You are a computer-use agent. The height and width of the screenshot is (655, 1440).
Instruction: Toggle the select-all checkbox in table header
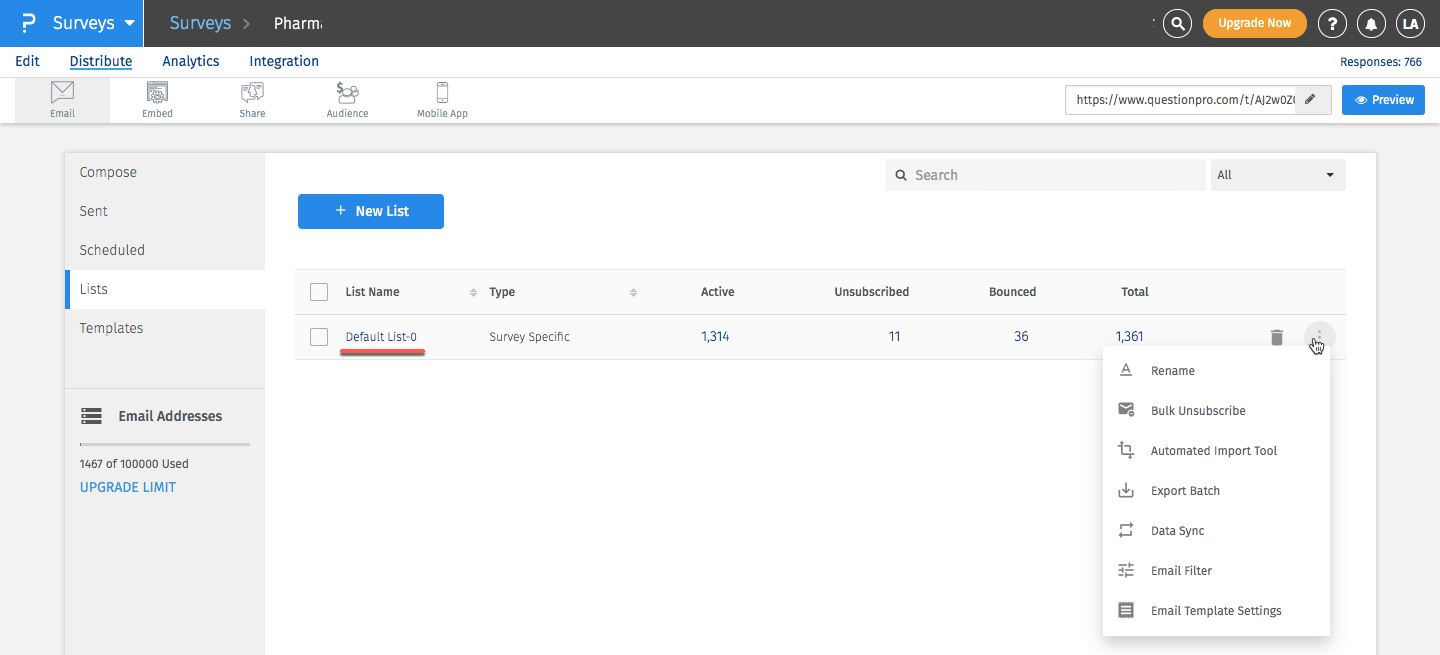point(319,292)
